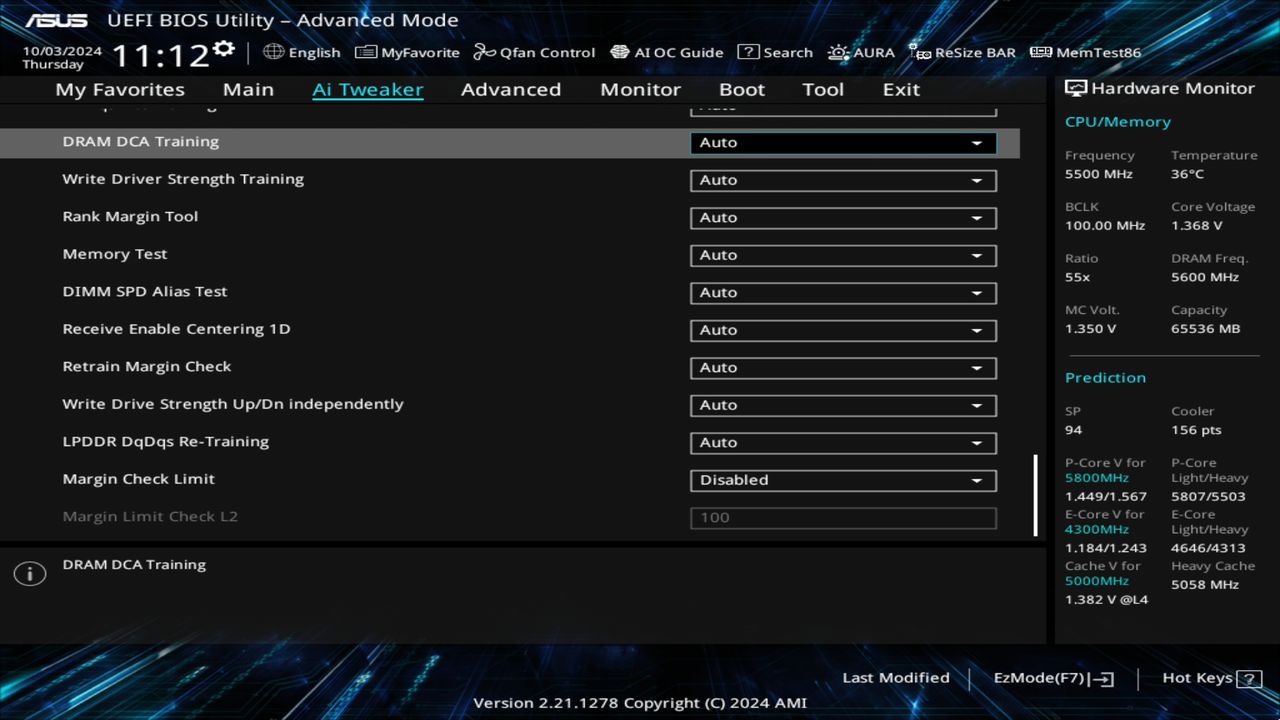This screenshot has height=720, width=1280.
Task: Switch to the Advanced tab
Action: tap(511, 89)
